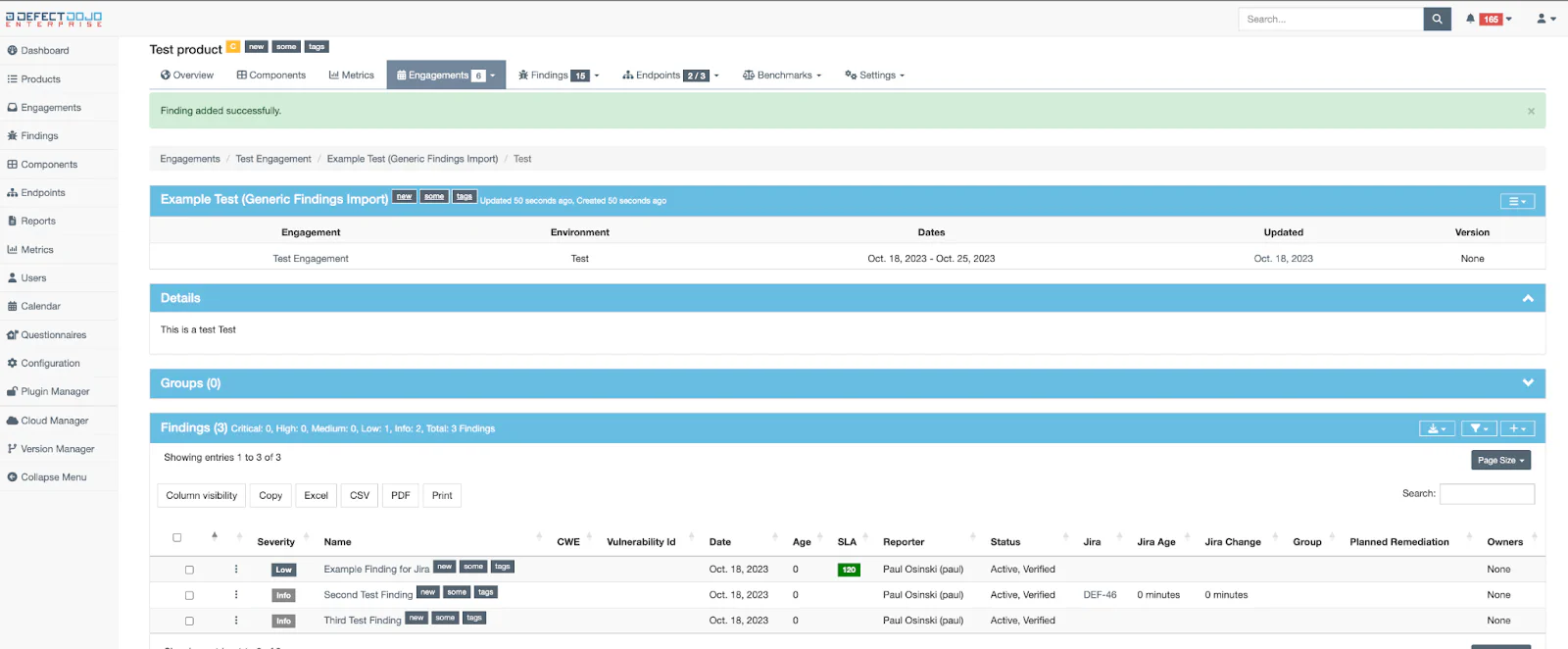Open the hamburger menu for Example Test
Image resolution: width=1568 pixels, height=649 pixels.
coord(1516,201)
